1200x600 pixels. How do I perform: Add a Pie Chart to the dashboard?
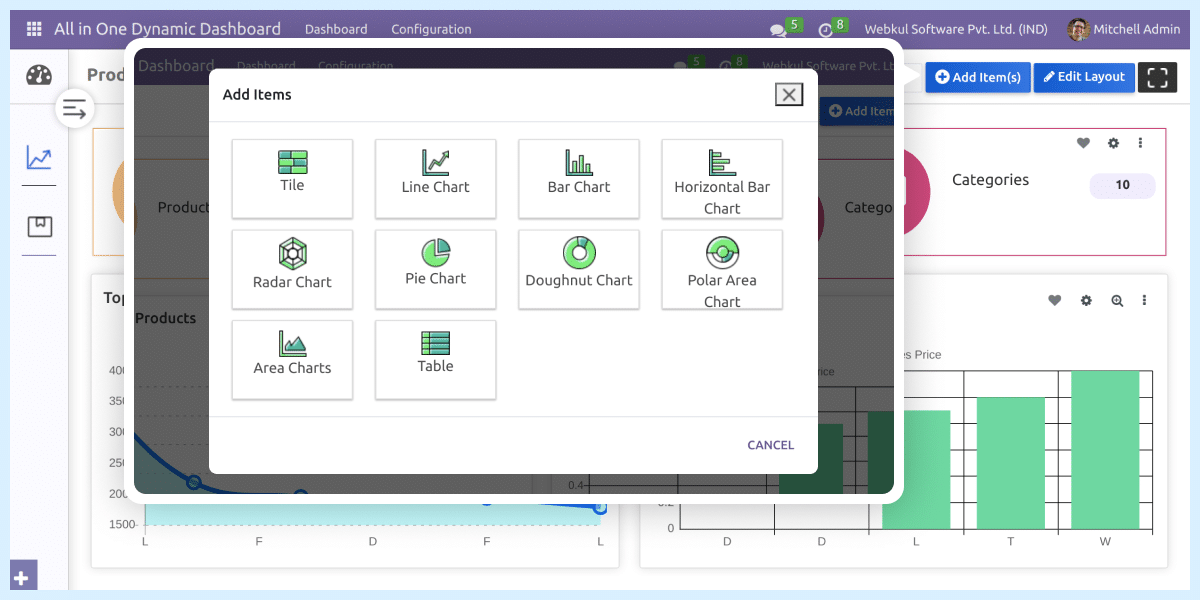(x=435, y=269)
